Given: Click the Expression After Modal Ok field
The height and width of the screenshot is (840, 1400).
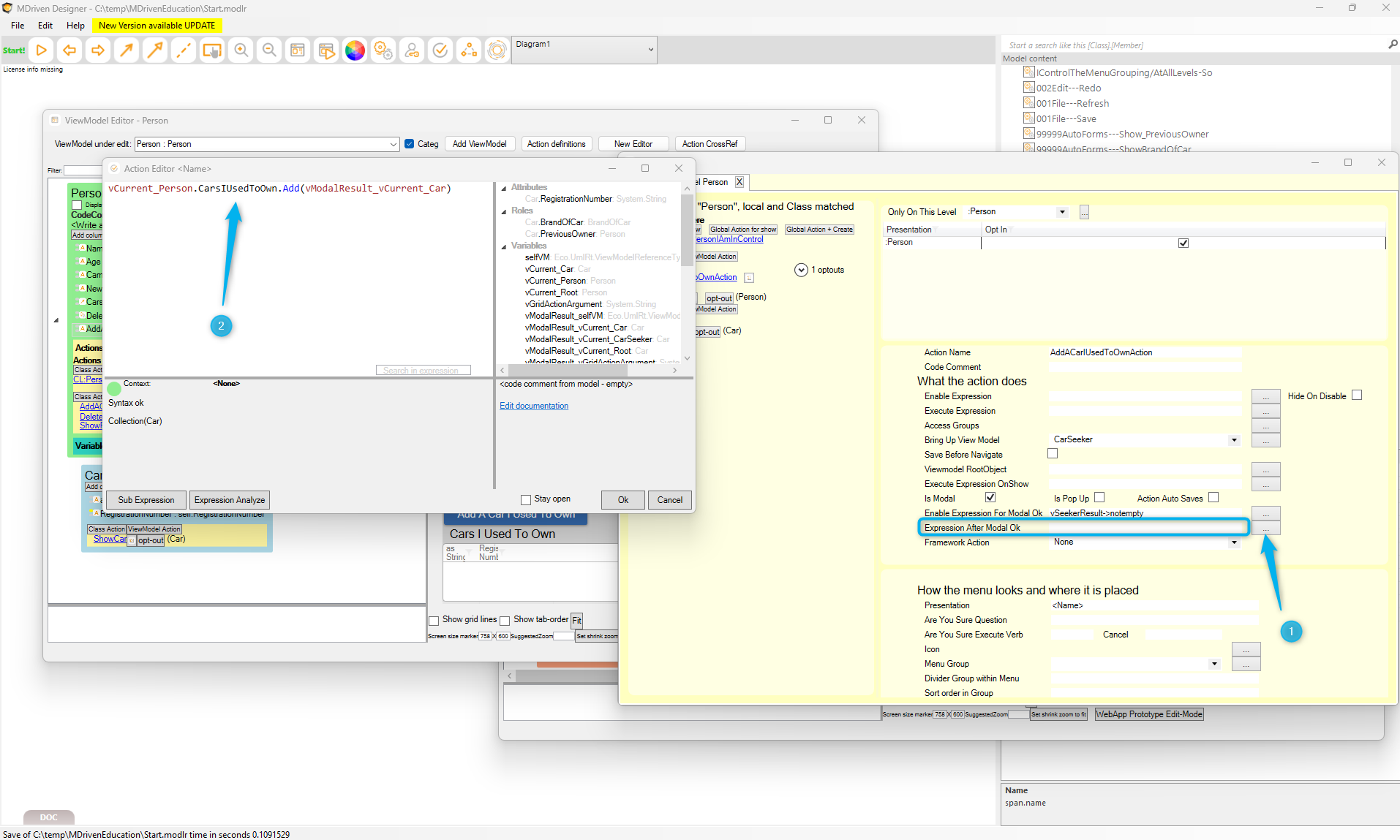Looking at the screenshot, I should click(x=1145, y=528).
